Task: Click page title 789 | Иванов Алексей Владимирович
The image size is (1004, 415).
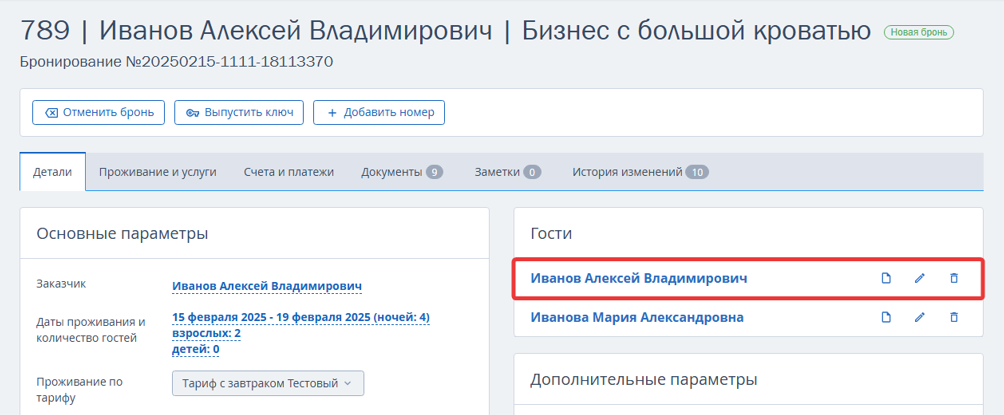Action: [256, 31]
